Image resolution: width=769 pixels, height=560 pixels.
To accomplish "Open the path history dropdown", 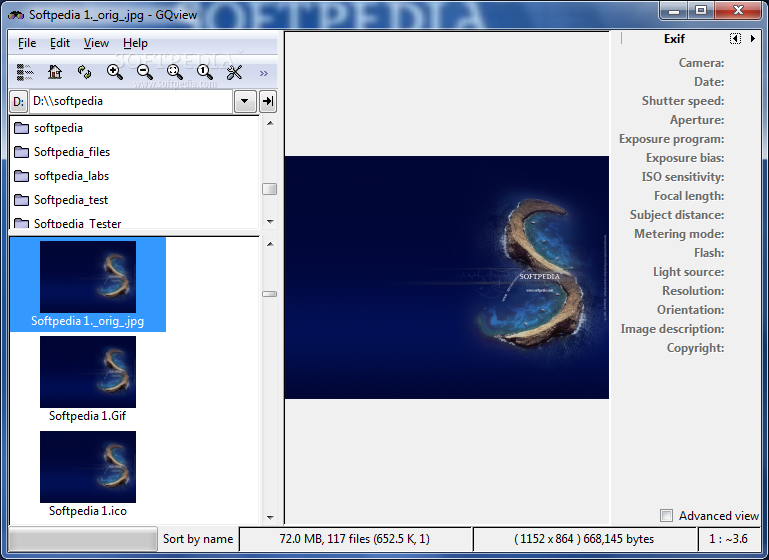I will [245, 102].
